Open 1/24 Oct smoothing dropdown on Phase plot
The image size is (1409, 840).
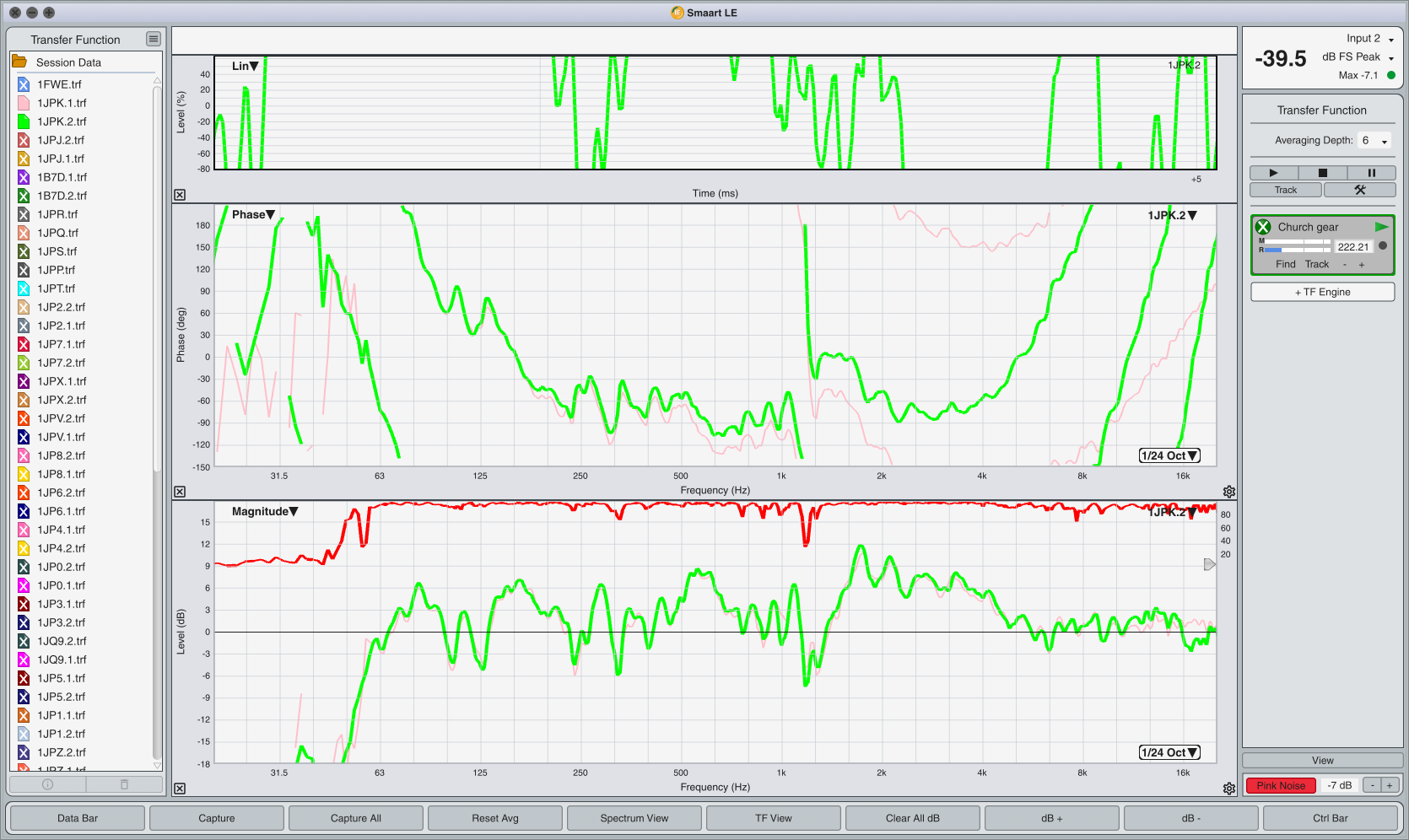coord(1169,455)
